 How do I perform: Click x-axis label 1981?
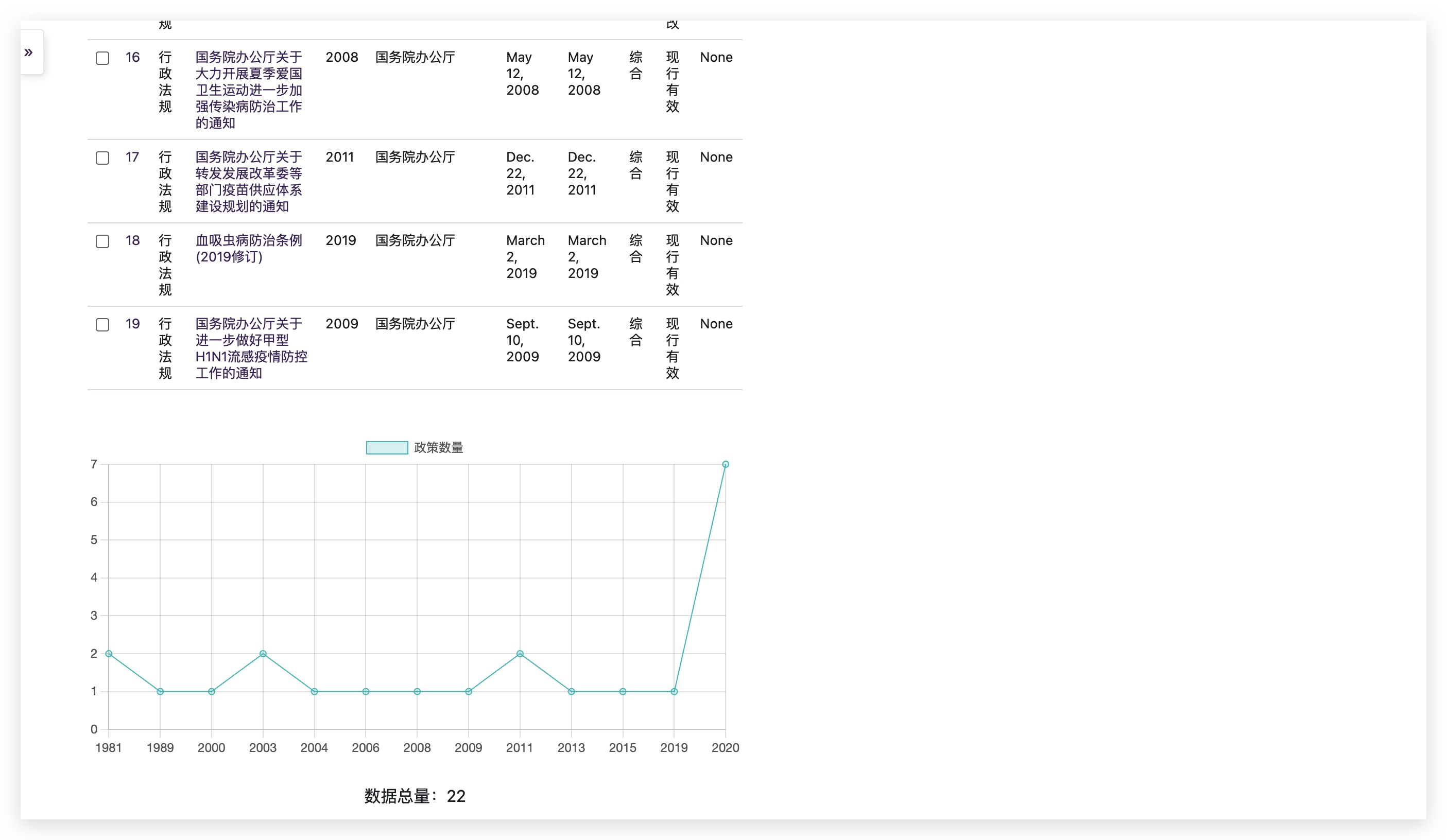pyautogui.click(x=109, y=748)
